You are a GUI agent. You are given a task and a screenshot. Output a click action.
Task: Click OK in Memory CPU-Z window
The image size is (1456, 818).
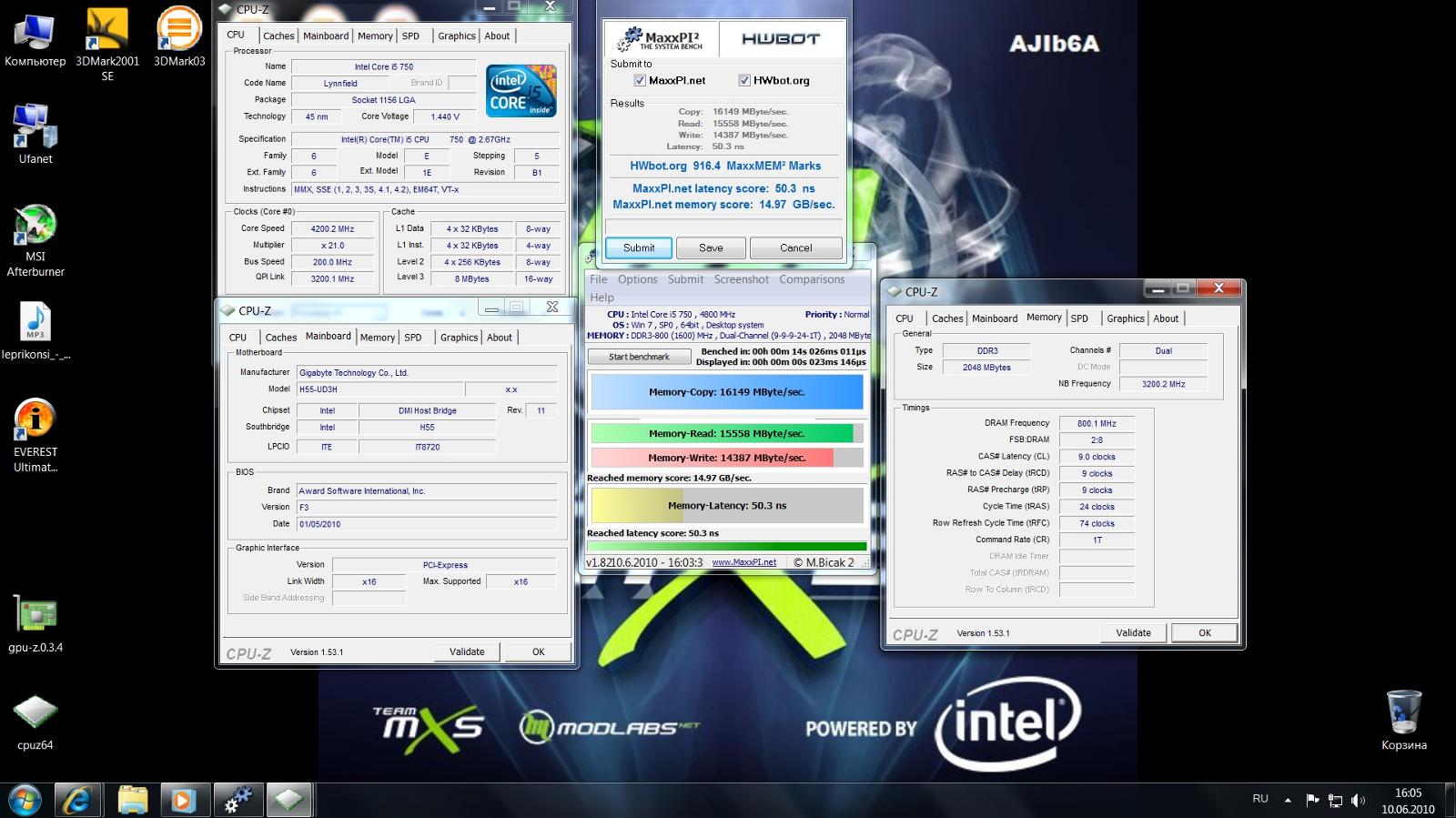pos(1205,632)
